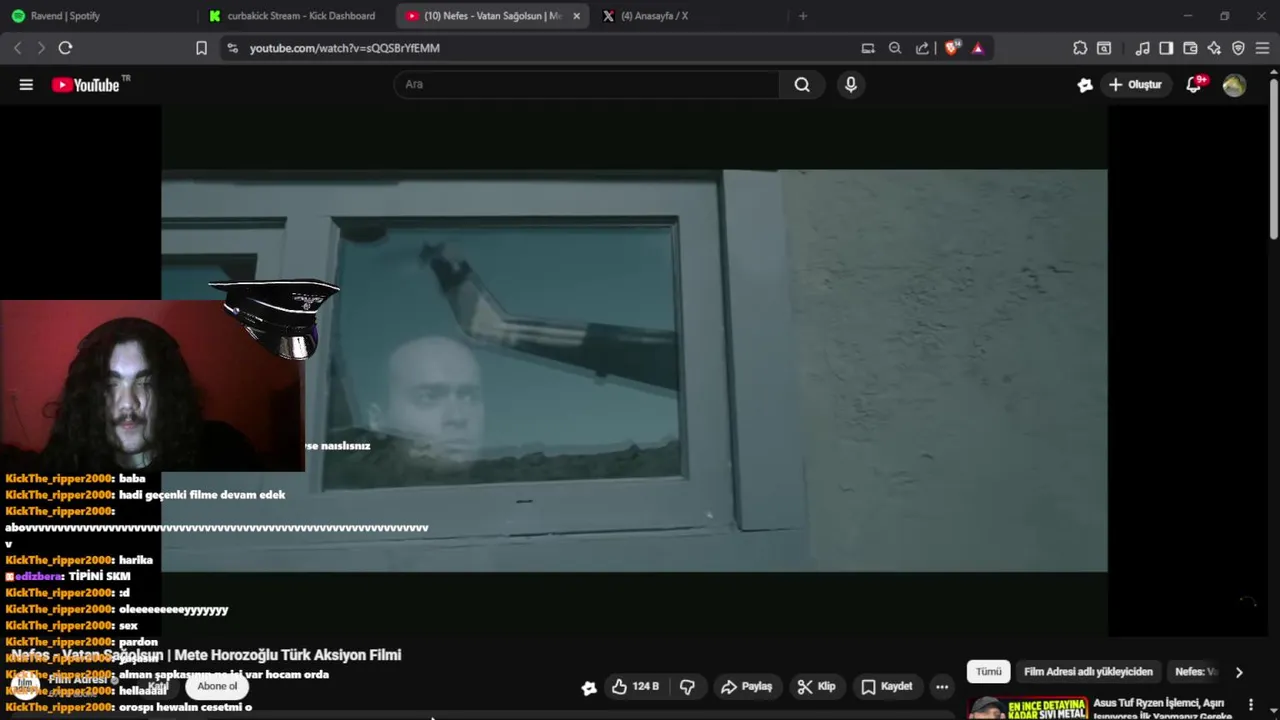Show more filter chips with right arrow
The height and width of the screenshot is (720, 1280).
click(1239, 672)
